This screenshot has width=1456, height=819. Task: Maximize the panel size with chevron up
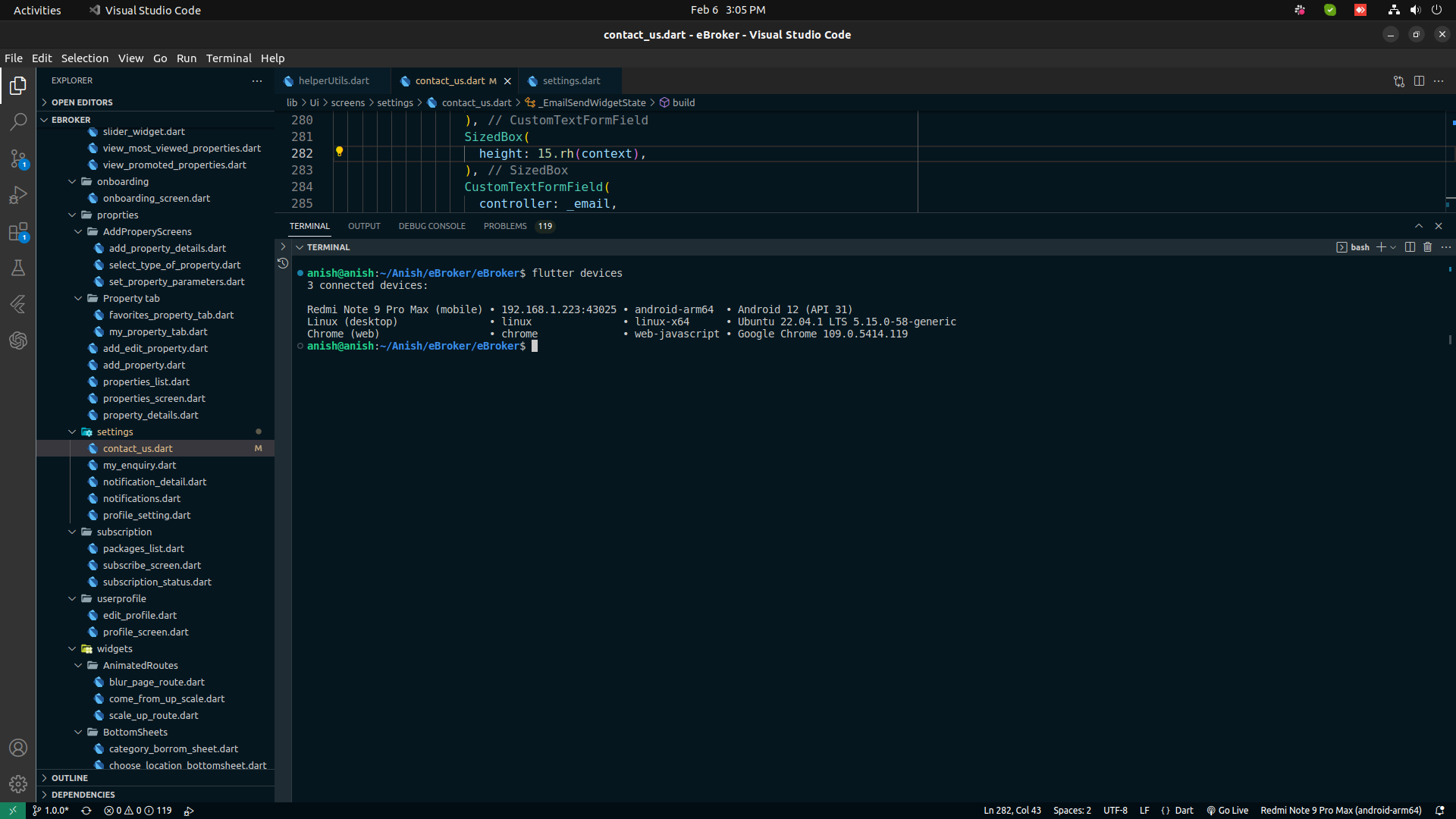click(x=1419, y=226)
